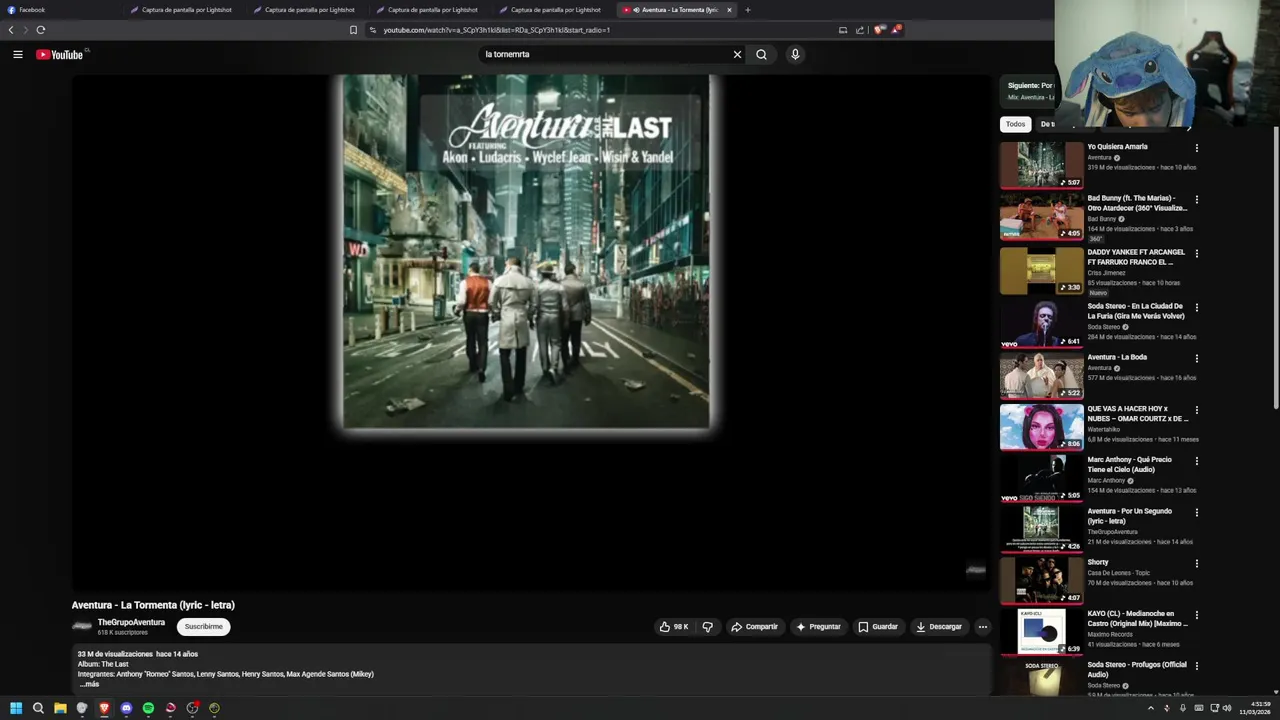Download the video with Descargar
The width and height of the screenshot is (1280, 720).
point(939,627)
